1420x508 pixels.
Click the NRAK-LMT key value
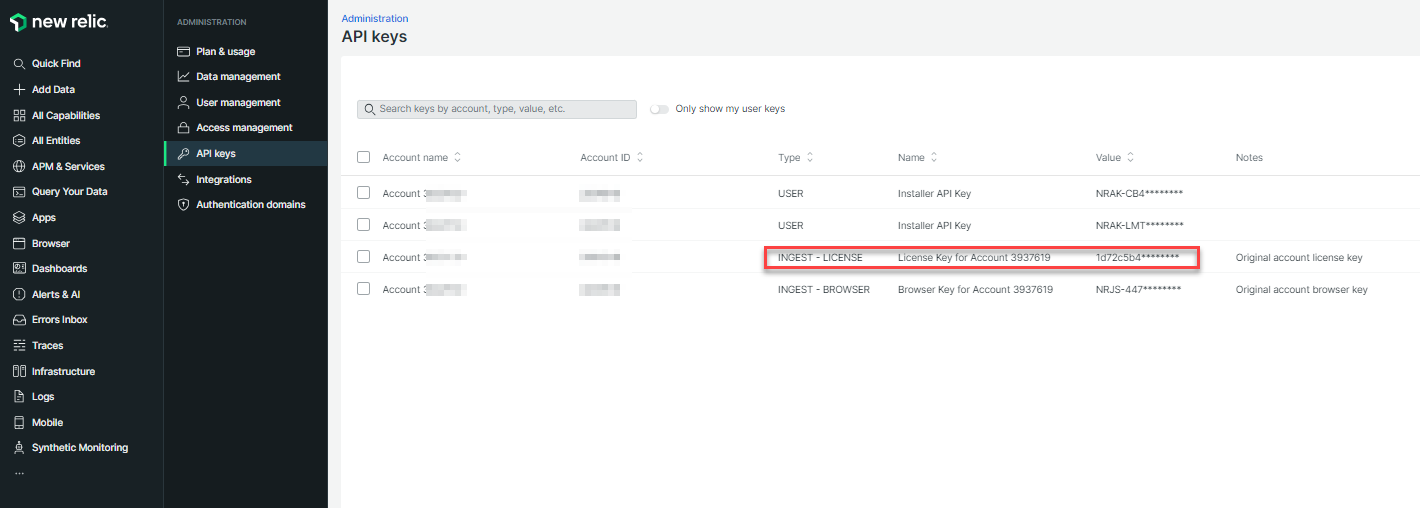pos(1140,226)
